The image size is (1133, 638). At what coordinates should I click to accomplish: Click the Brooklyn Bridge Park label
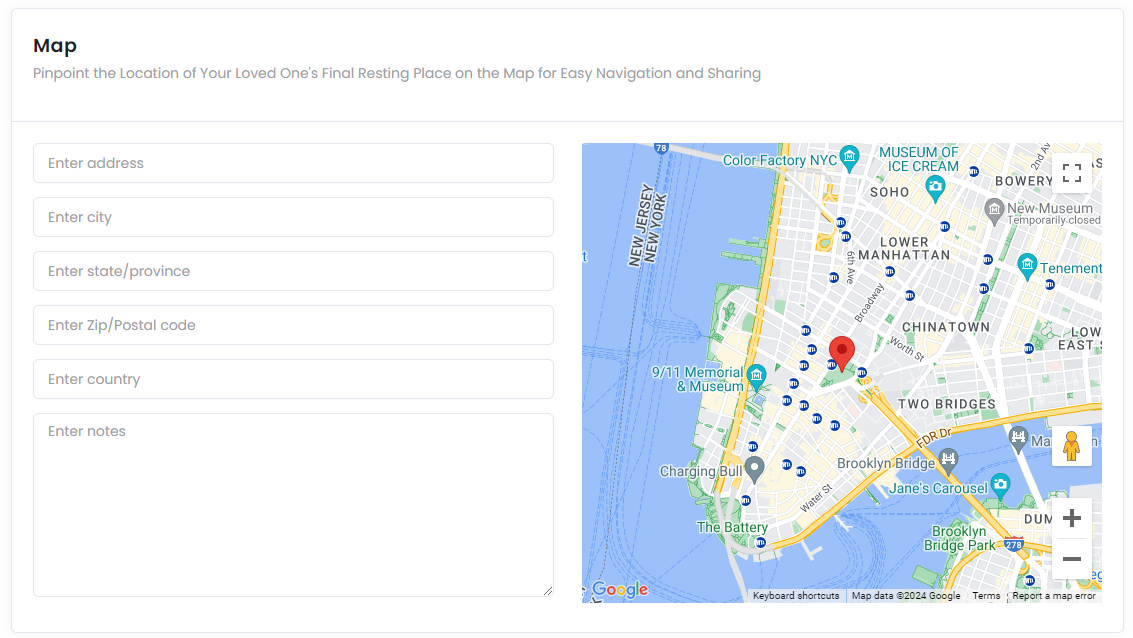point(960,538)
